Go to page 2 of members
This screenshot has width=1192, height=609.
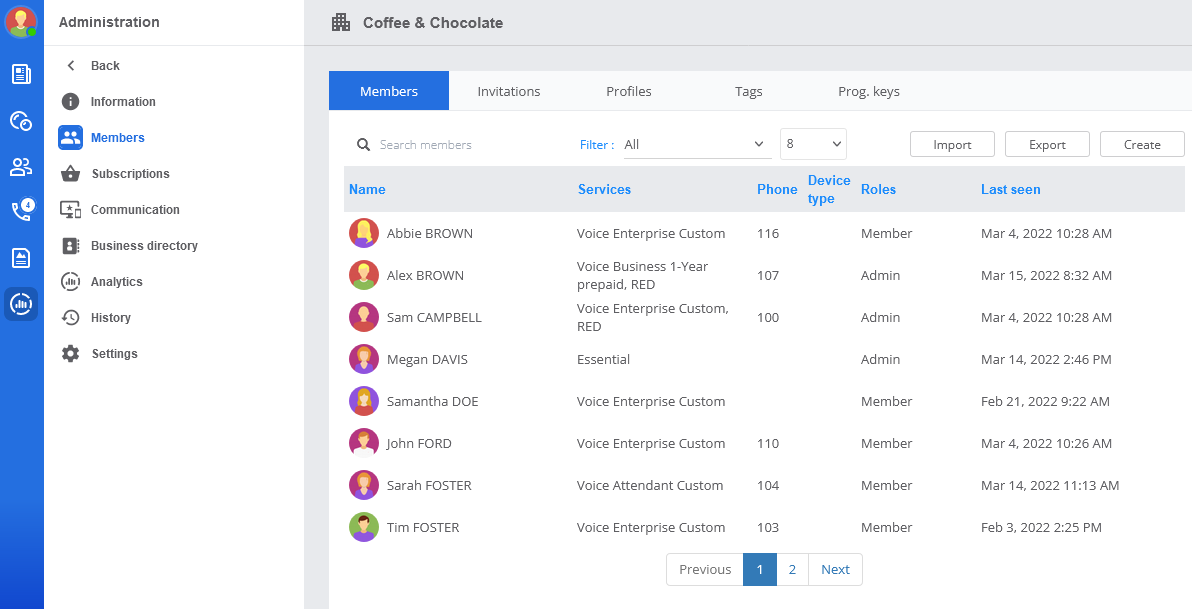(x=792, y=569)
